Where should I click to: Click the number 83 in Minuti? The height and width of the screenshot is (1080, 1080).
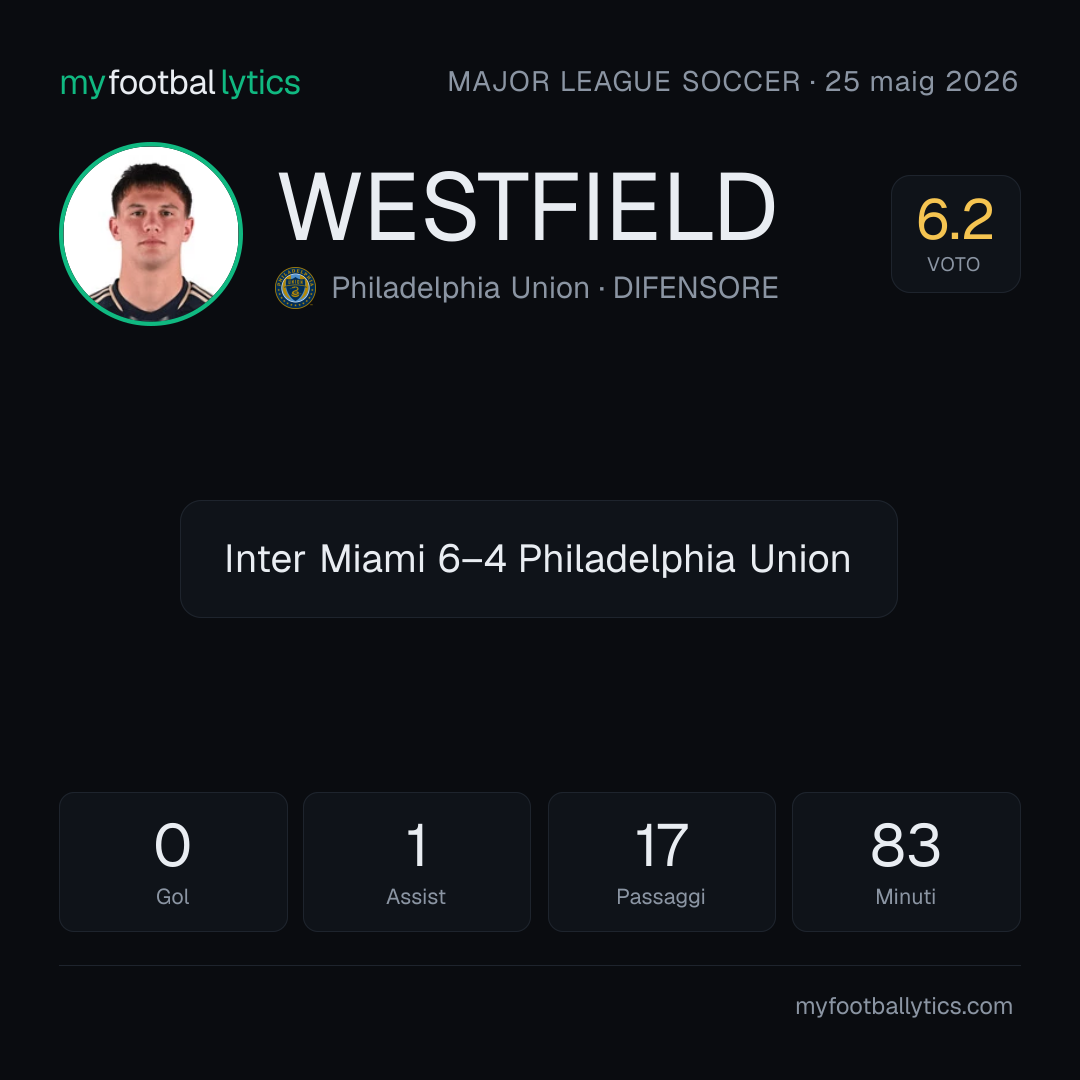click(906, 845)
